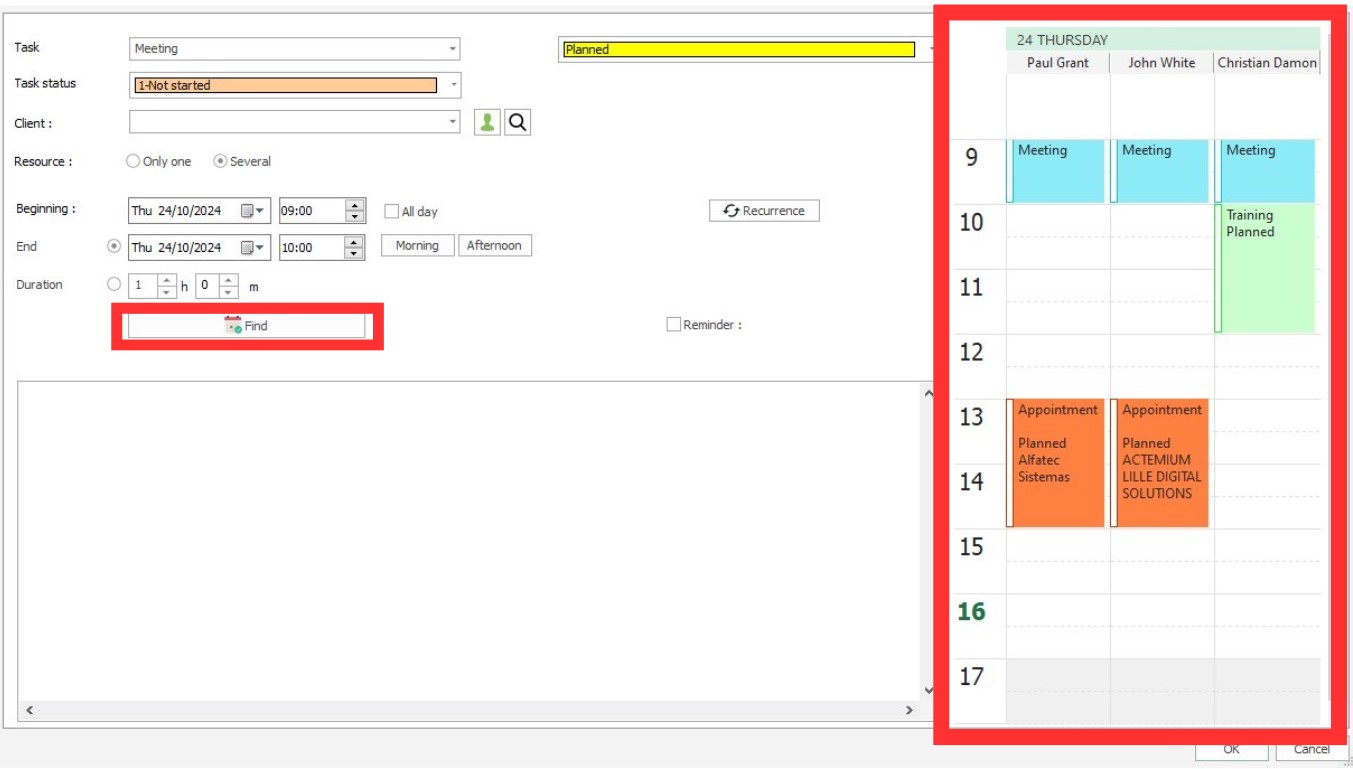Click the green client person icon
Viewport: 1353px width, 769px height.
pos(487,122)
